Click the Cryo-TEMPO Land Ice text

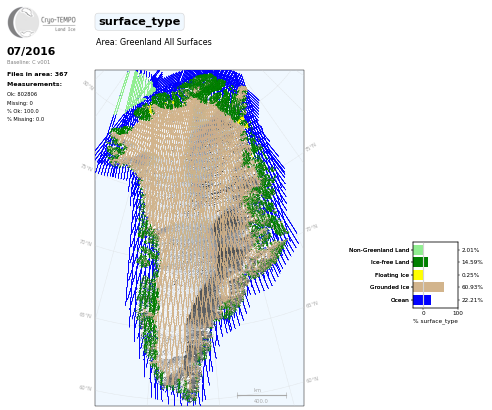click(58, 23)
